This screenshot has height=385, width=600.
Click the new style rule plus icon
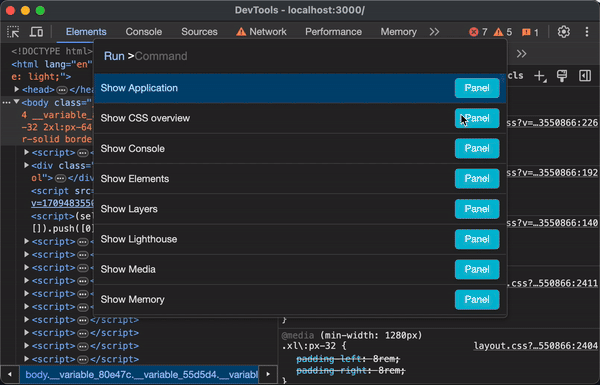coord(540,76)
